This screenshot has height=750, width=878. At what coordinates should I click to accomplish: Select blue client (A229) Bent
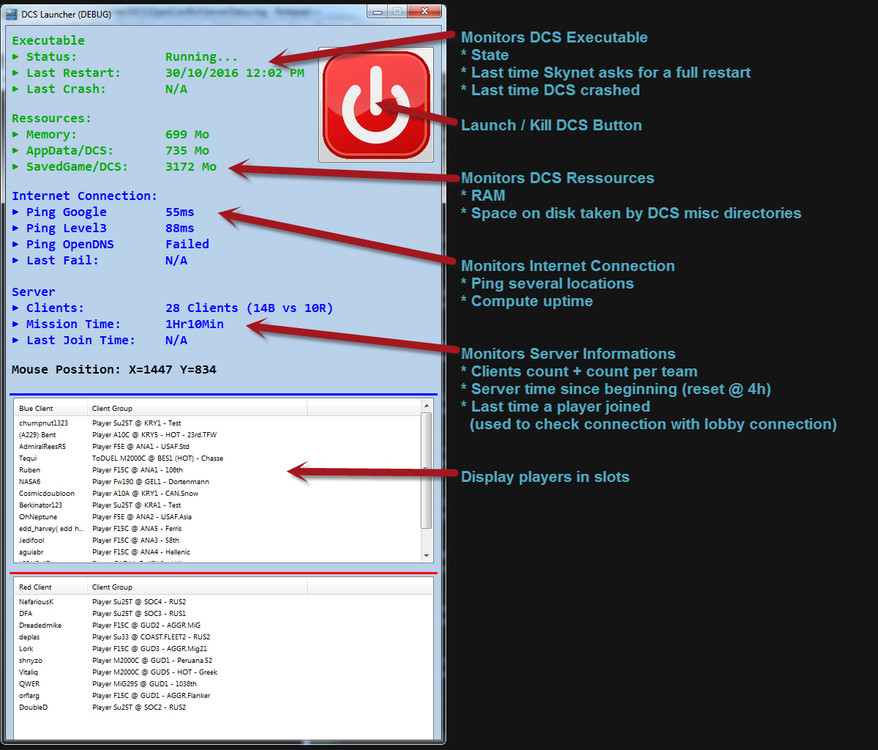point(38,435)
